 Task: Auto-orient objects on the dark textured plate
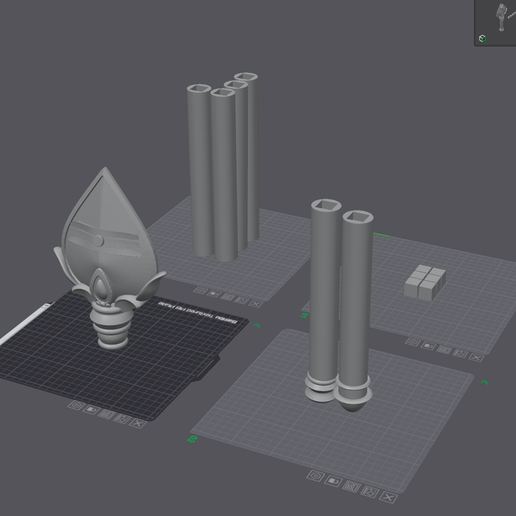122,419
